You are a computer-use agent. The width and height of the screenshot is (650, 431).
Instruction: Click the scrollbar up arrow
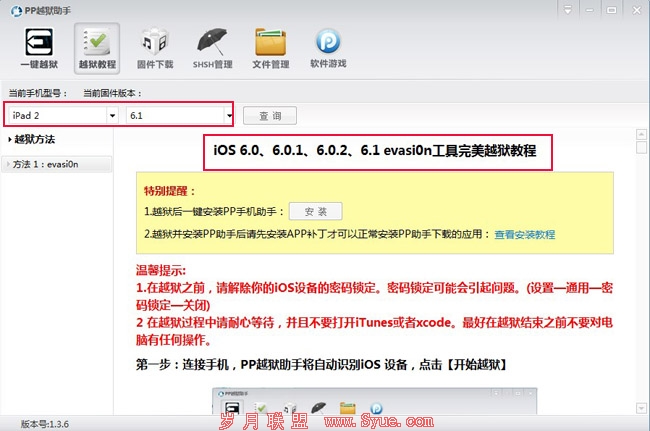pyautogui.click(x=641, y=134)
